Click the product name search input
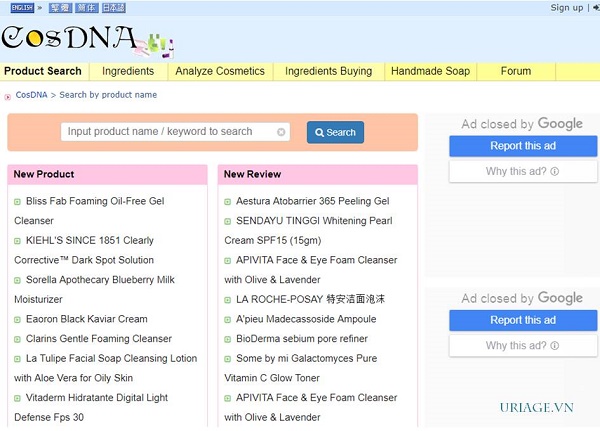The height and width of the screenshot is (431, 600). (x=168, y=132)
